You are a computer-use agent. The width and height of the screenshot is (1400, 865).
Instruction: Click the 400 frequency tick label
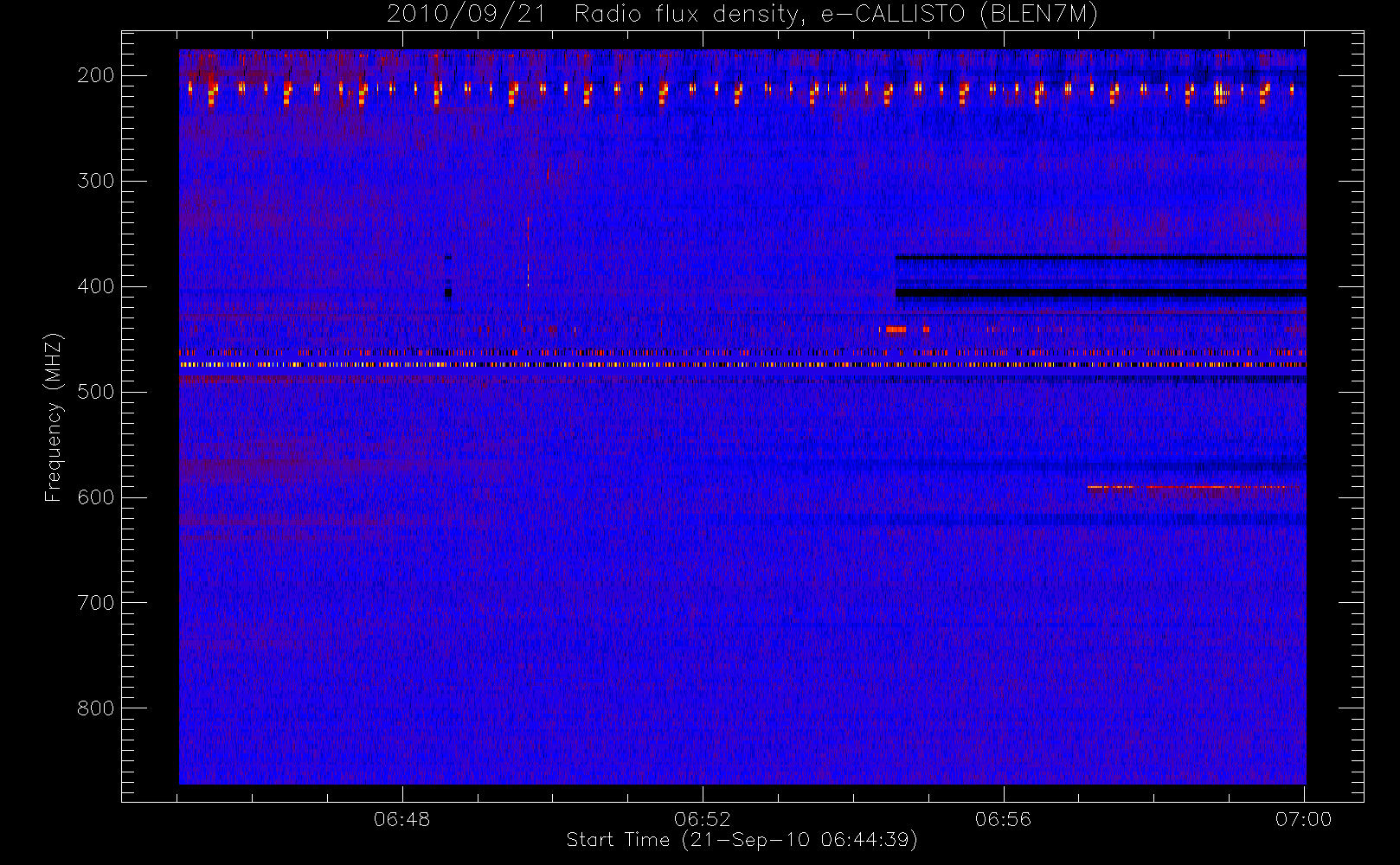click(95, 286)
